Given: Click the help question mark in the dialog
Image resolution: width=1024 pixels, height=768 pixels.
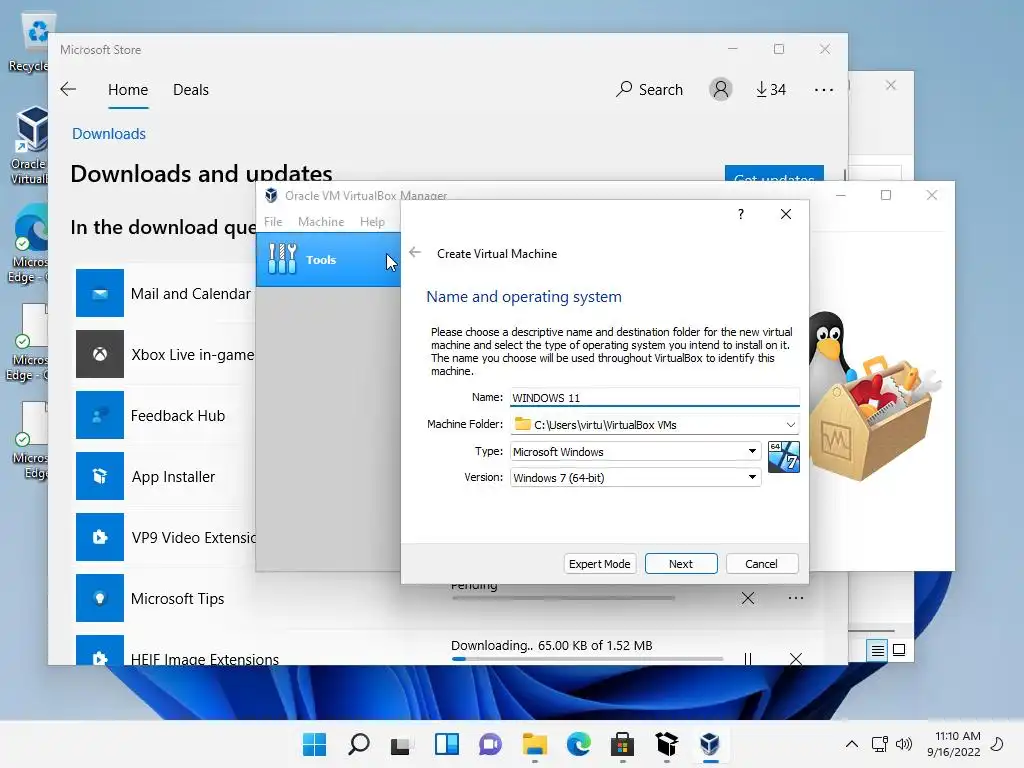Looking at the screenshot, I should (x=741, y=214).
